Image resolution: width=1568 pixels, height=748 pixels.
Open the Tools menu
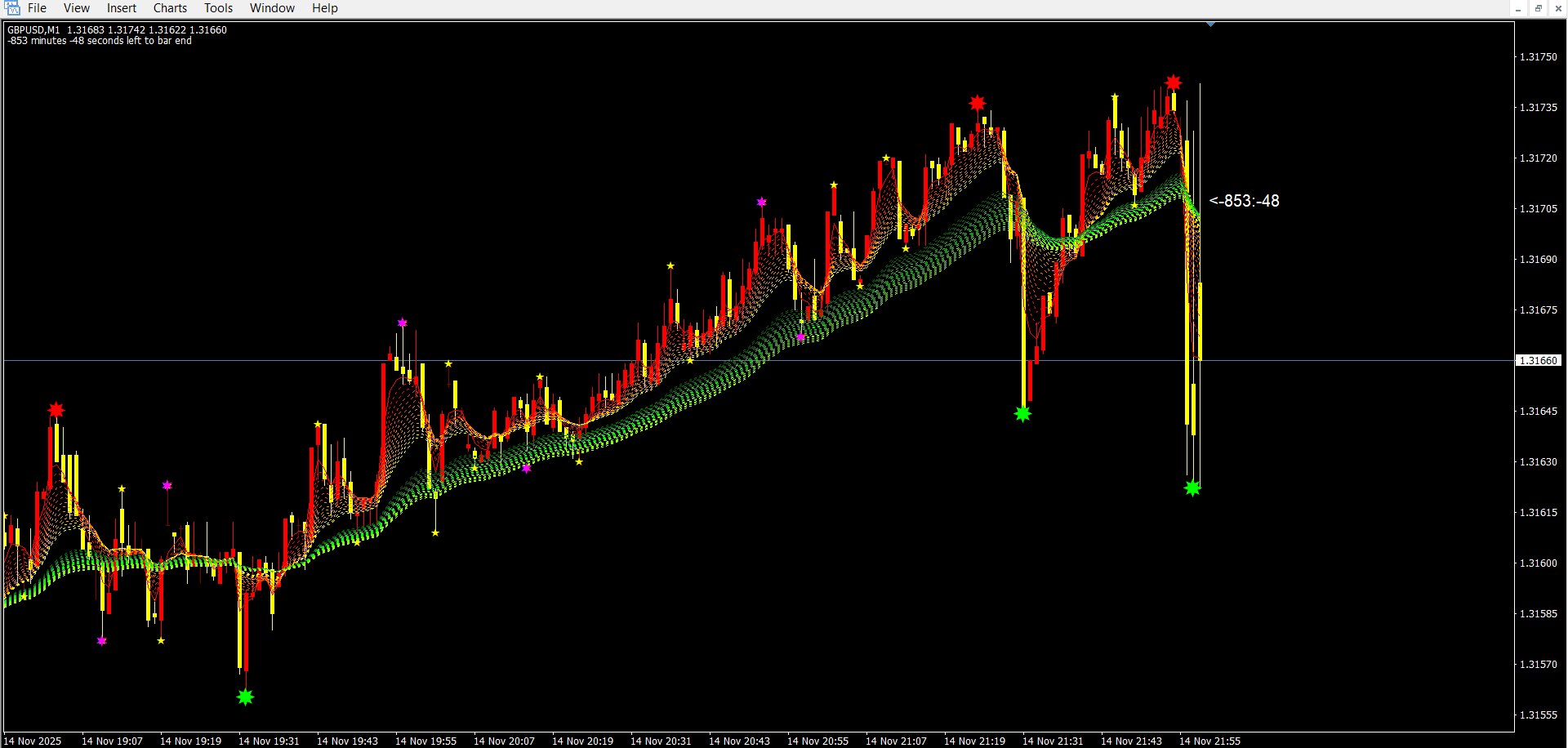coord(218,8)
